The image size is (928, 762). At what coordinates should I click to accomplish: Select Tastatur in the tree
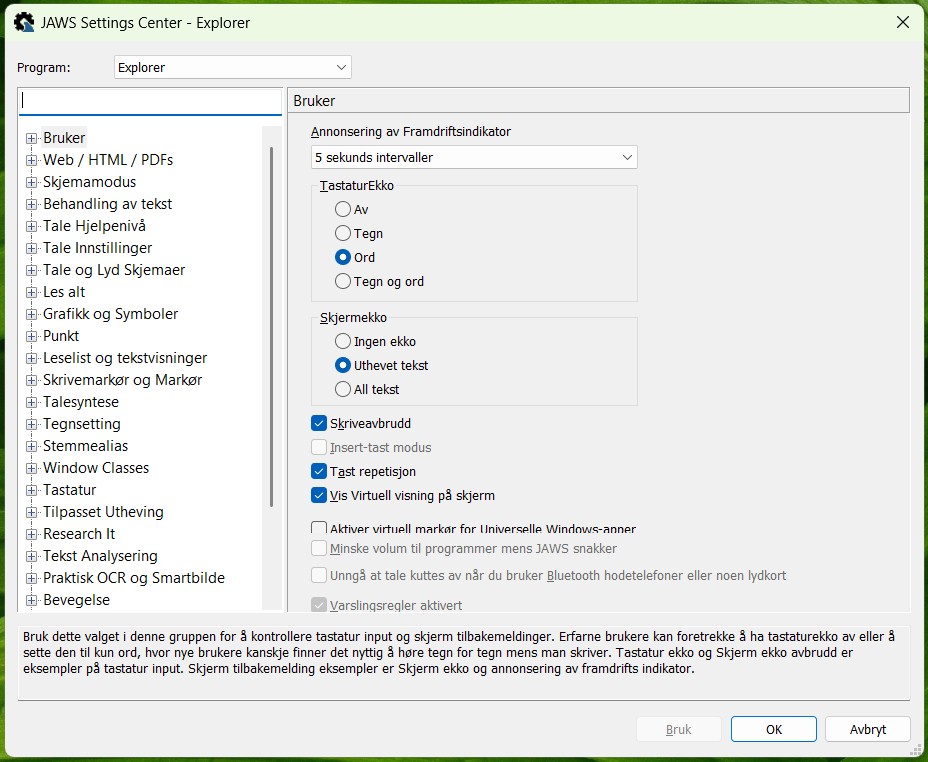point(69,490)
